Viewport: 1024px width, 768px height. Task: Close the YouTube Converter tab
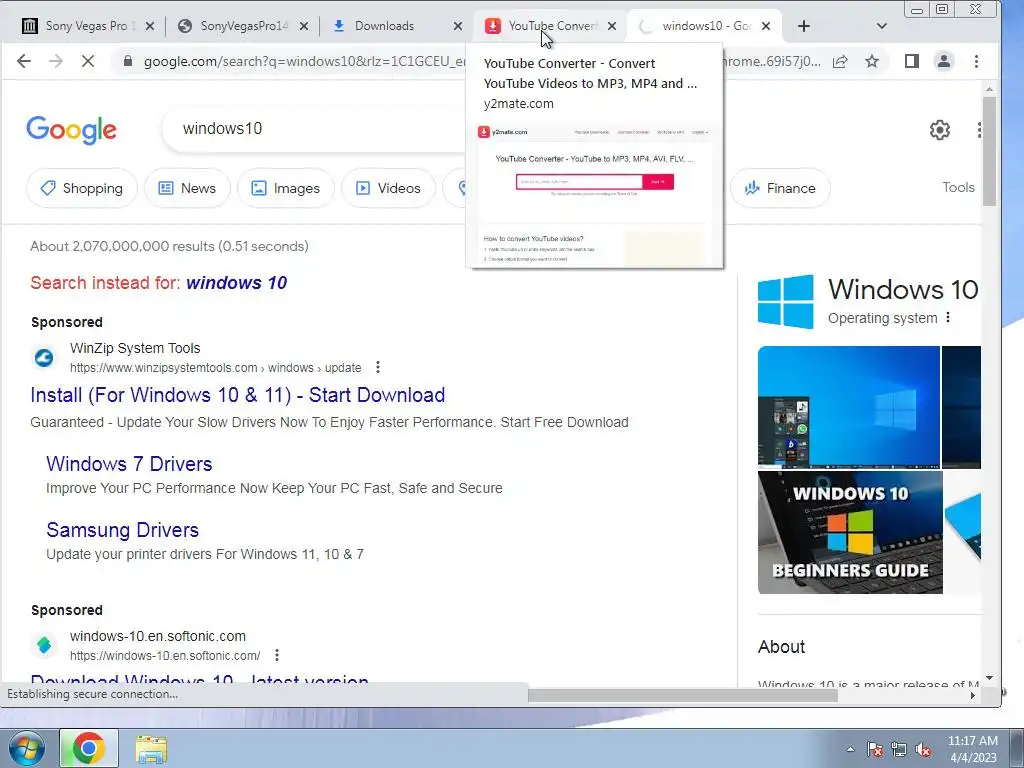[612, 26]
